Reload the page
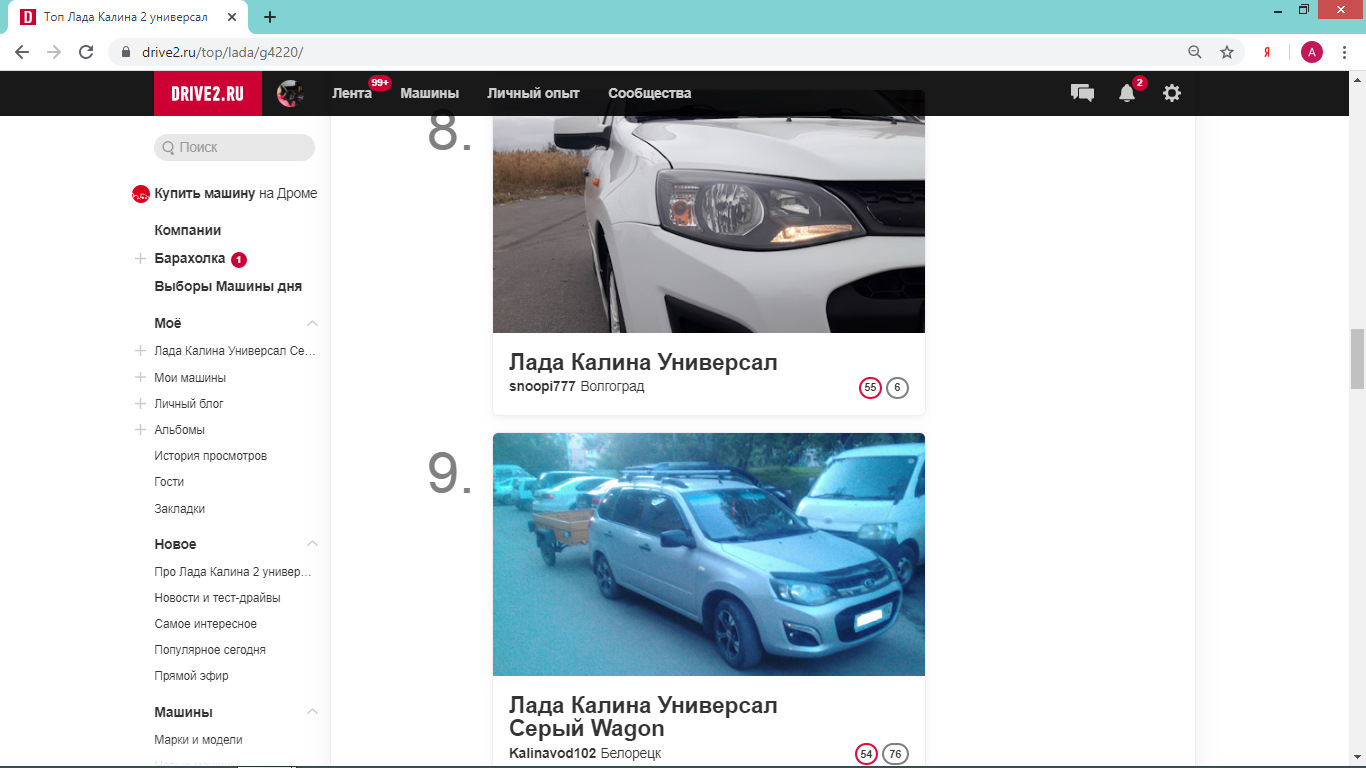 (86, 52)
